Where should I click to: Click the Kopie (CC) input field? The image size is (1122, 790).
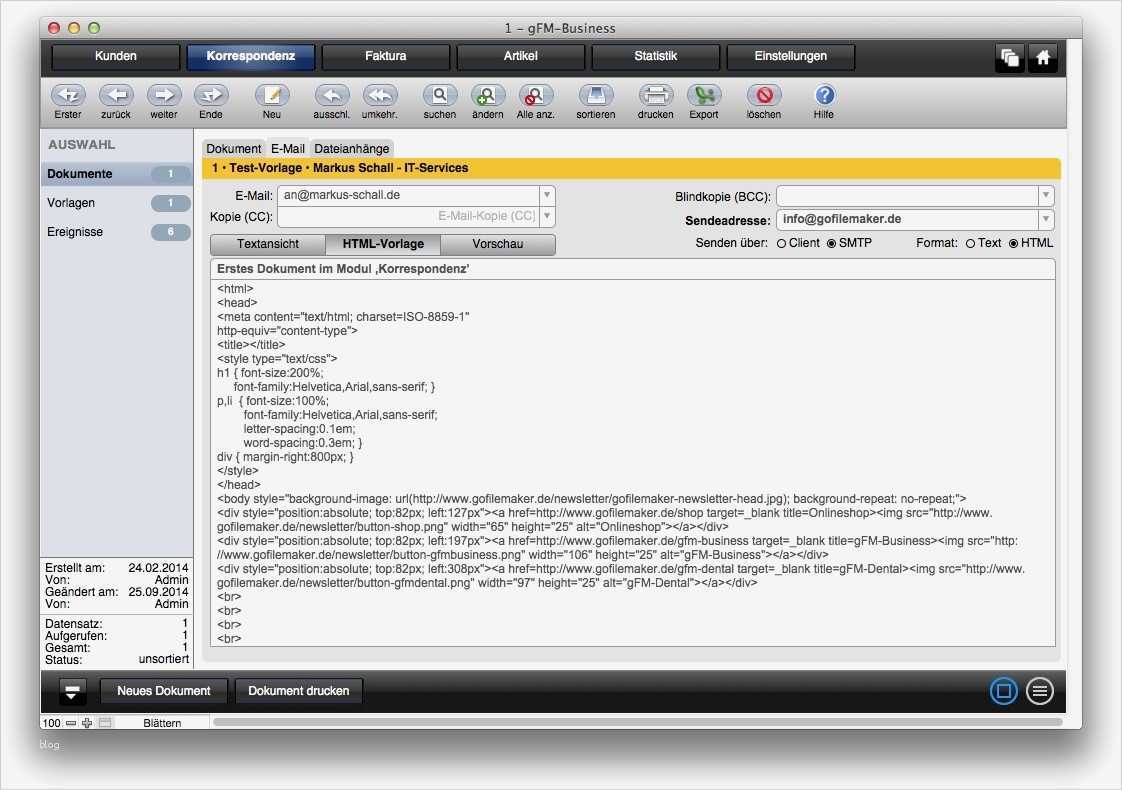(x=409, y=215)
